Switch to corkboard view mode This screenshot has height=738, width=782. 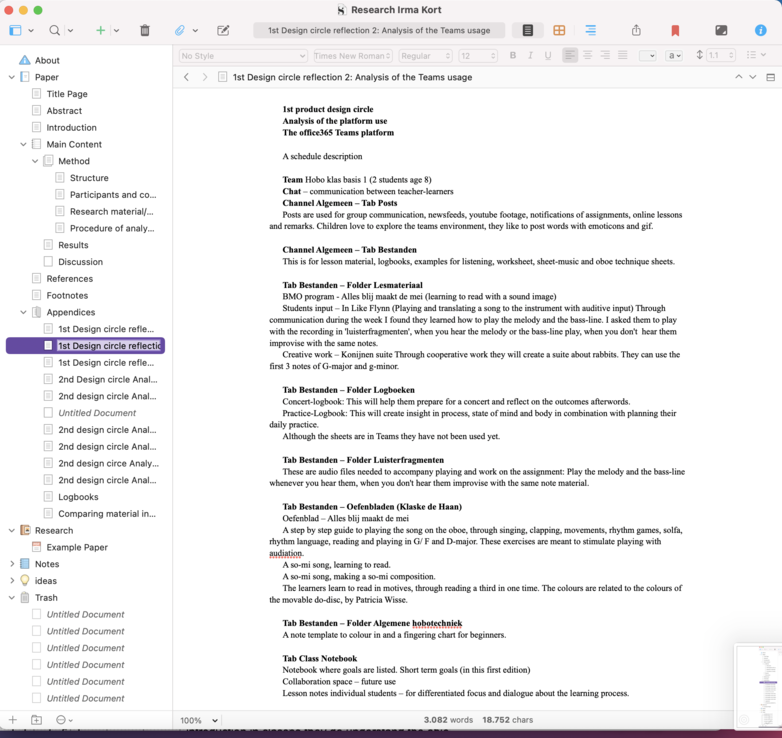[559, 31]
